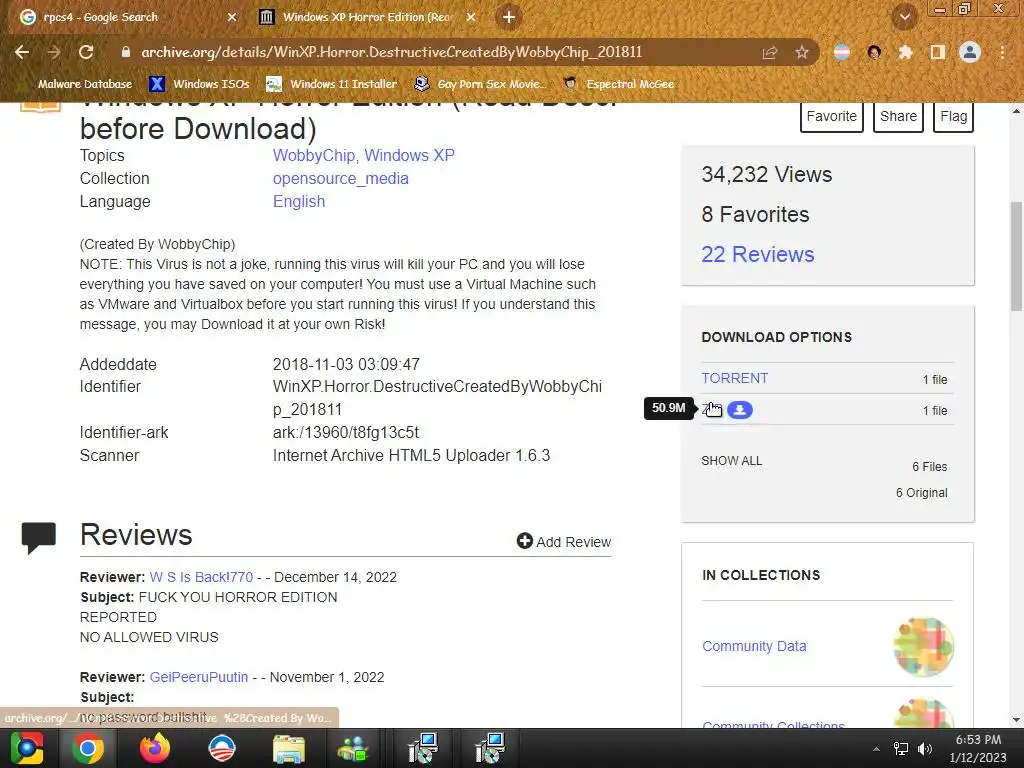Open the Chrome profile avatar
This screenshot has height=768, width=1024.
(970, 52)
